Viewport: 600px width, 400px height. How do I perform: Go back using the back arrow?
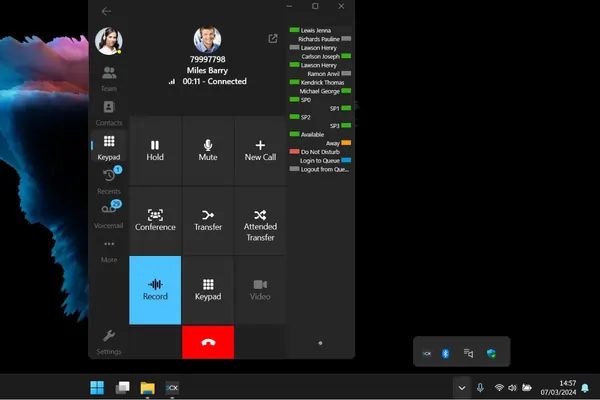[106, 11]
